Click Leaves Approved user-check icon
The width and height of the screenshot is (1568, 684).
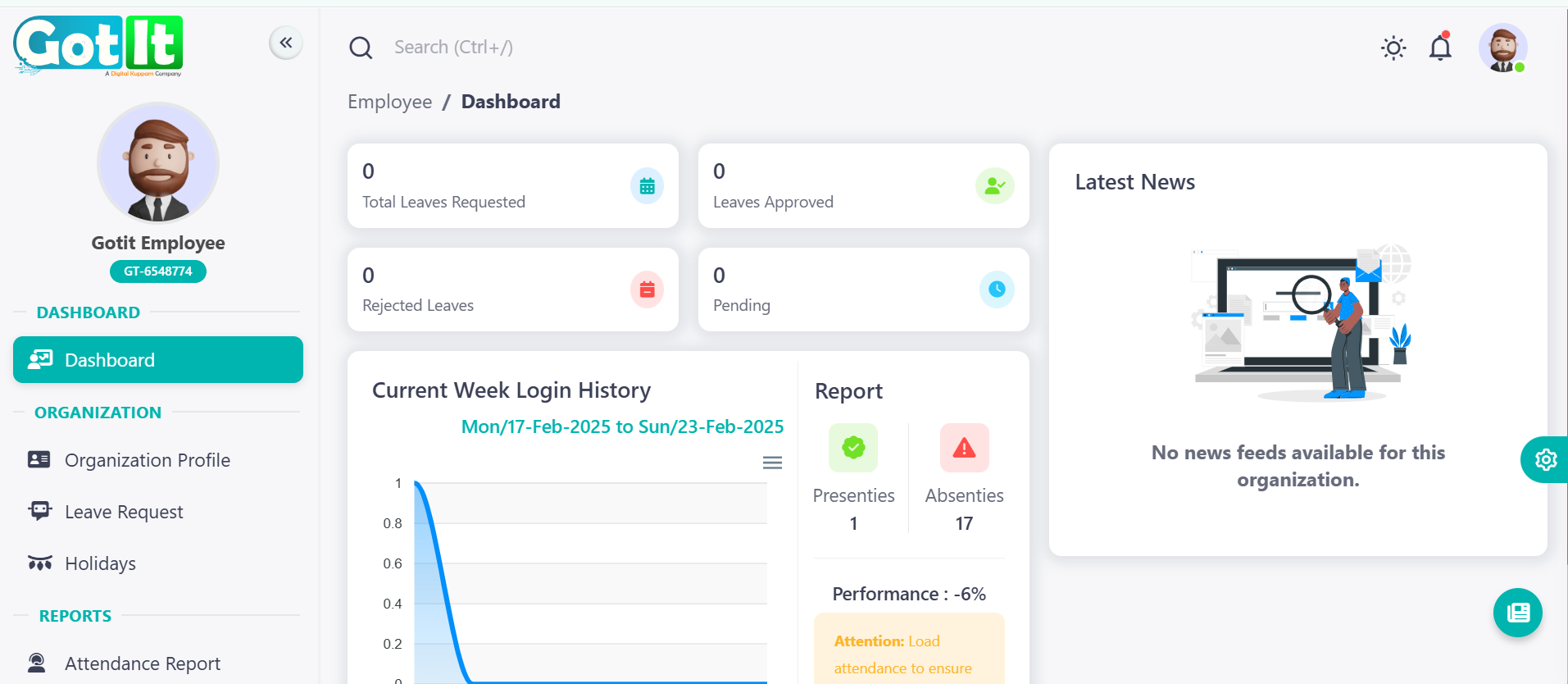(x=994, y=186)
